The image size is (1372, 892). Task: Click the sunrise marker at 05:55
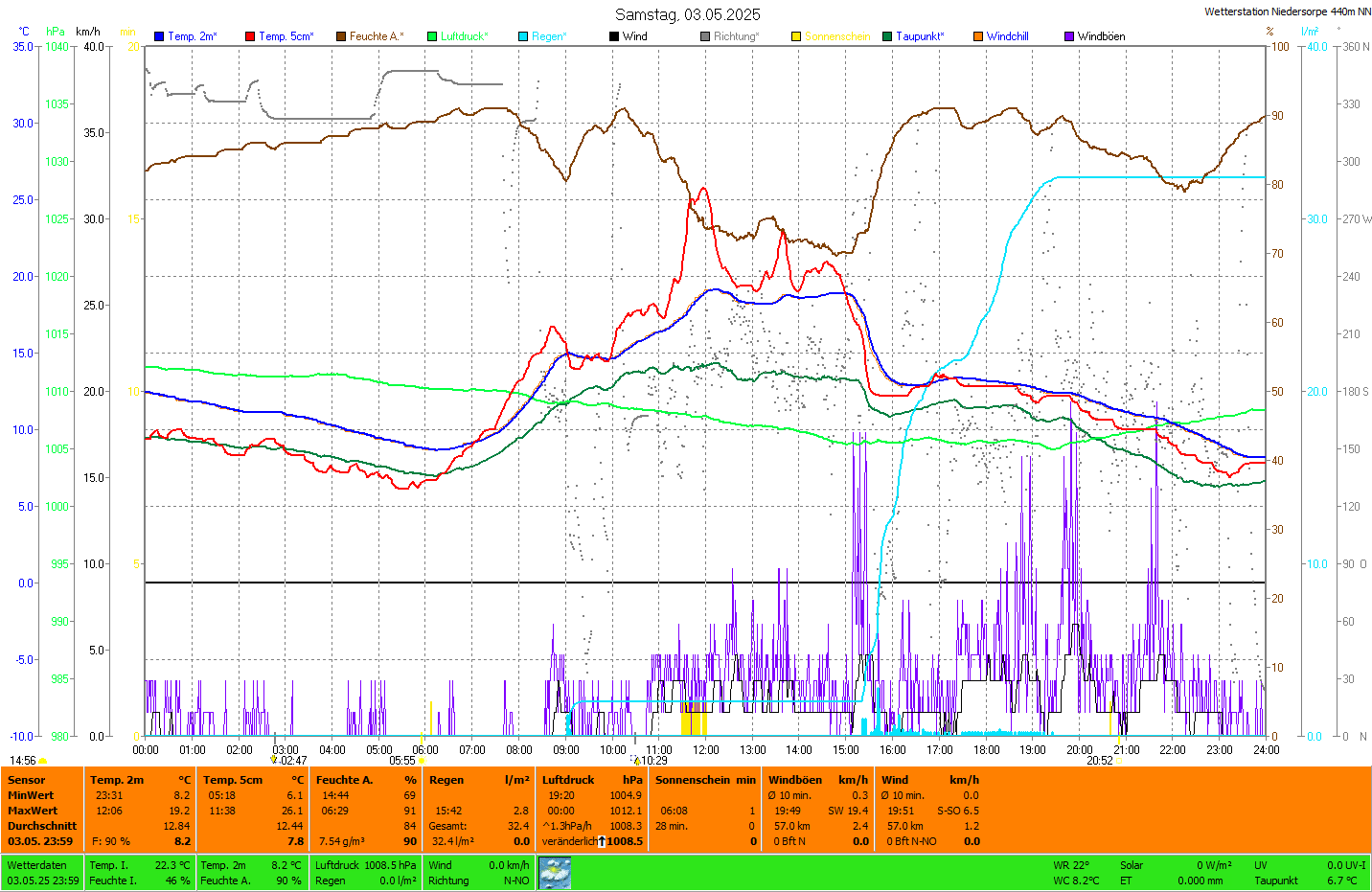pyautogui.click(x=422, y=761)
